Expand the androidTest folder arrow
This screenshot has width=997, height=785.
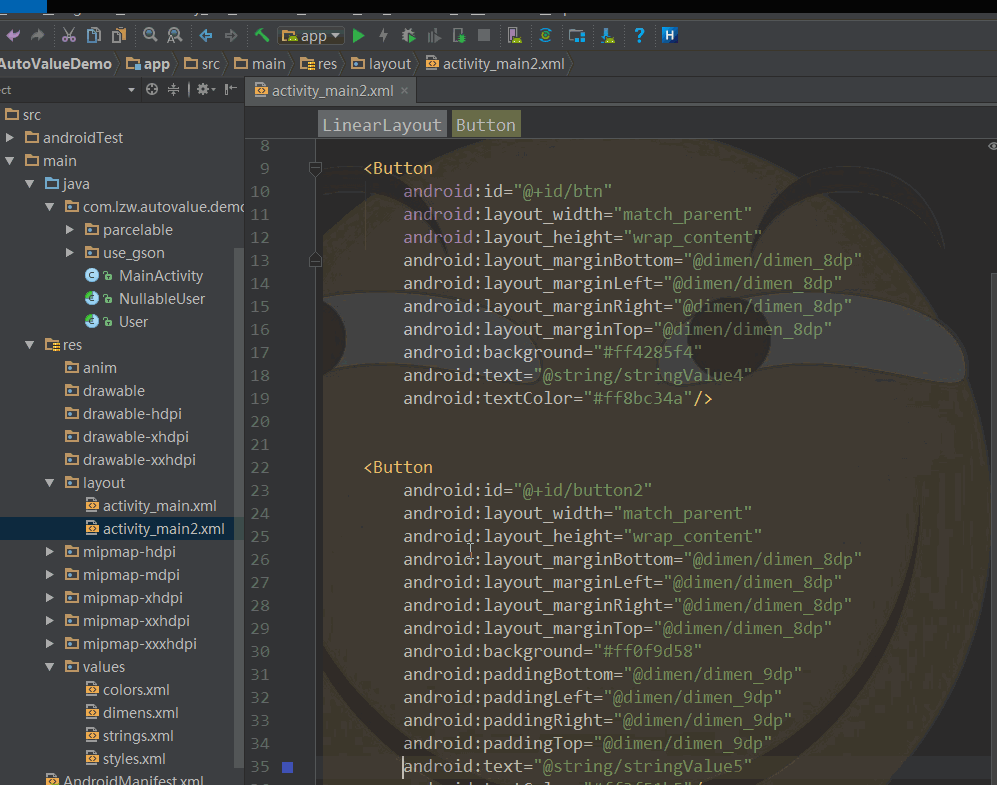point(10,137)
